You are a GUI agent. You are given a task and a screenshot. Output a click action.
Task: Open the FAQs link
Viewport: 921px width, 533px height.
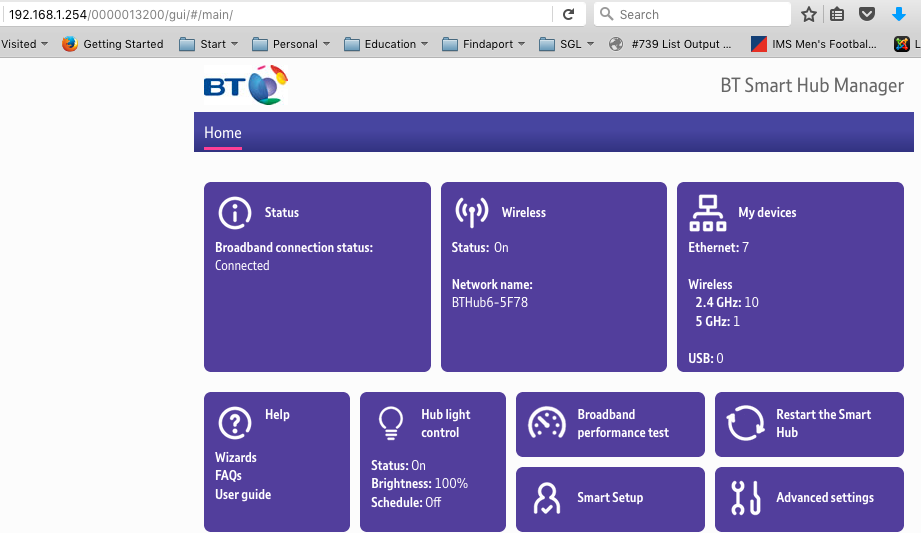(228, 475)
